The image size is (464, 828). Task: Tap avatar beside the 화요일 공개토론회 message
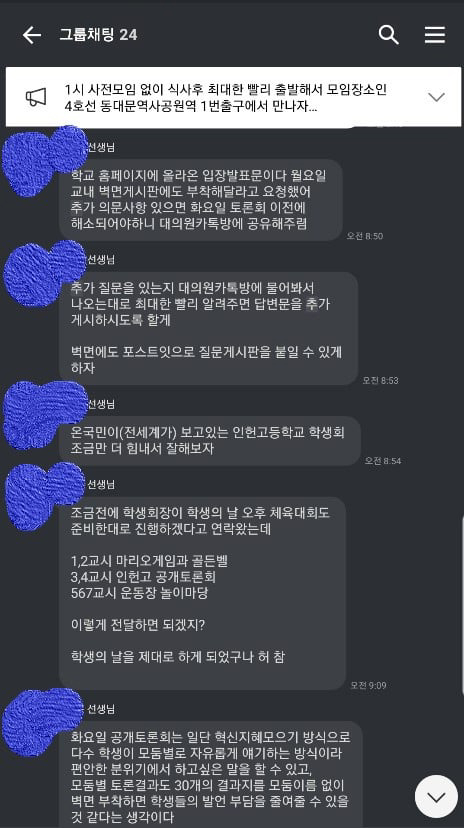tap(42, 721)
